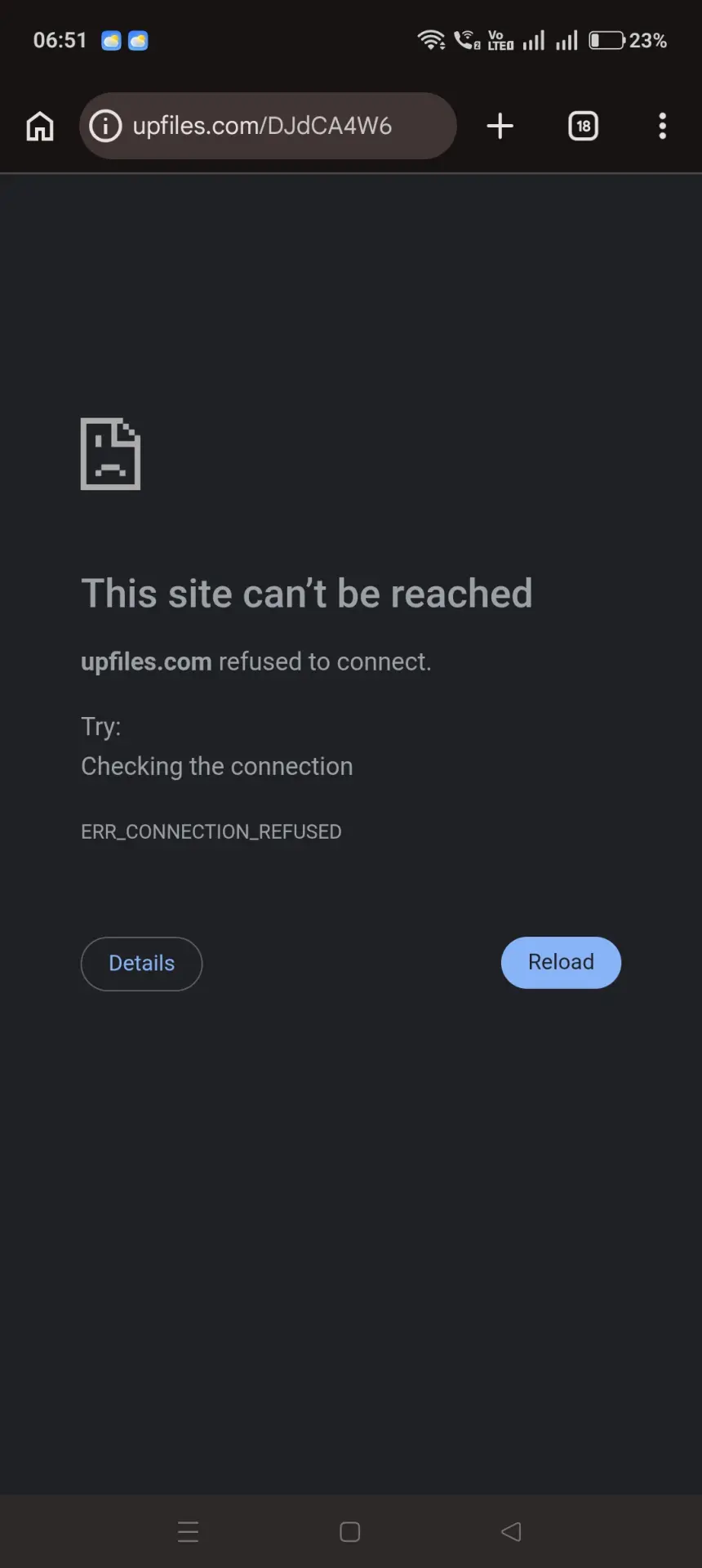Select the upfiles.com address bar

(x=268, y=126)
